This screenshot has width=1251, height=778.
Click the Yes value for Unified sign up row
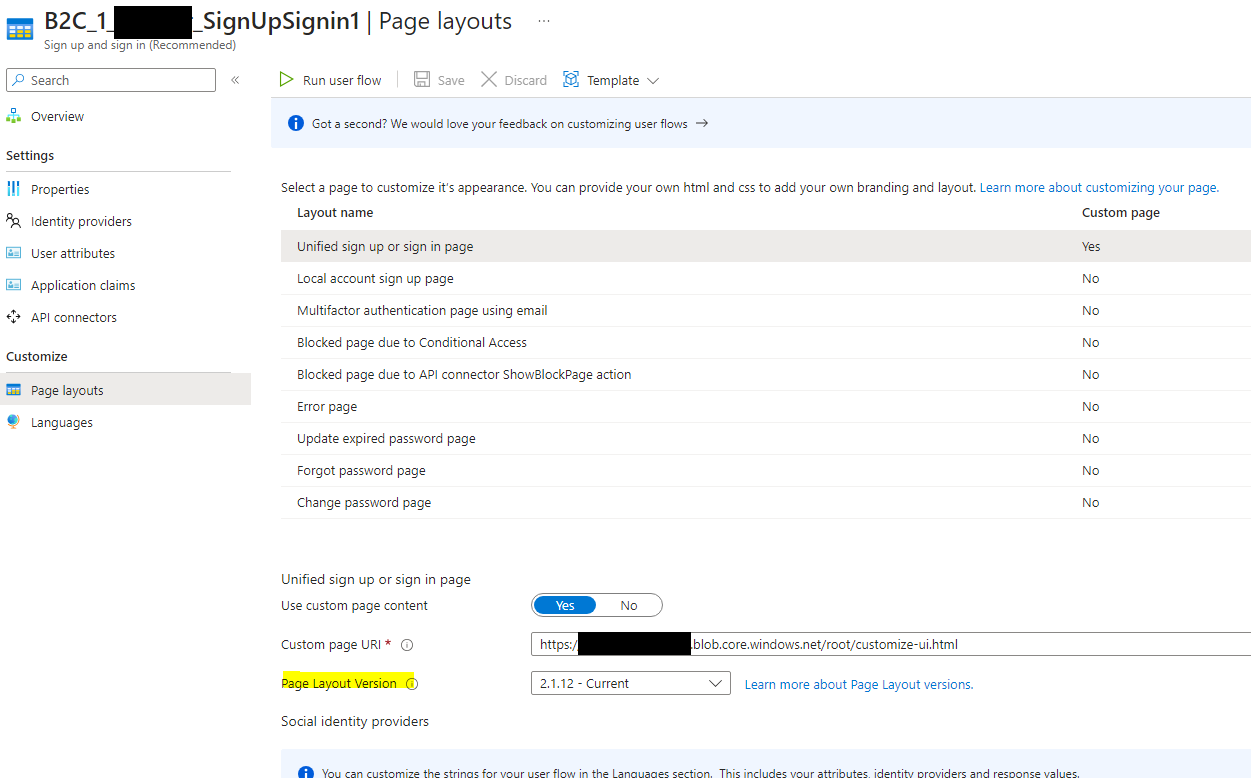coord(1091,247)
